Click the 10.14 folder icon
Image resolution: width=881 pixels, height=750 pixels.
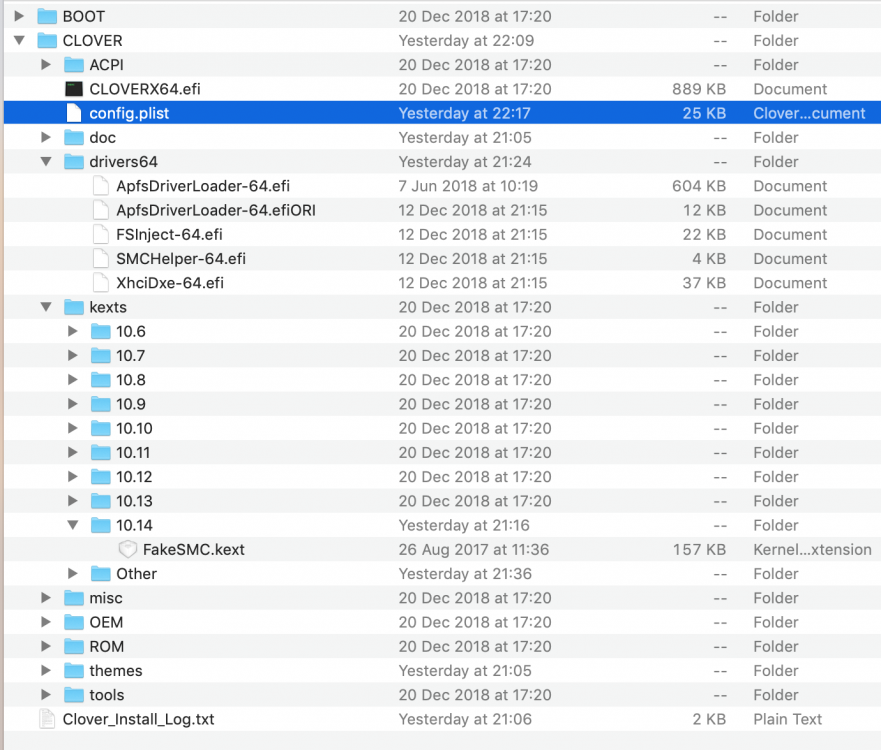101,525
